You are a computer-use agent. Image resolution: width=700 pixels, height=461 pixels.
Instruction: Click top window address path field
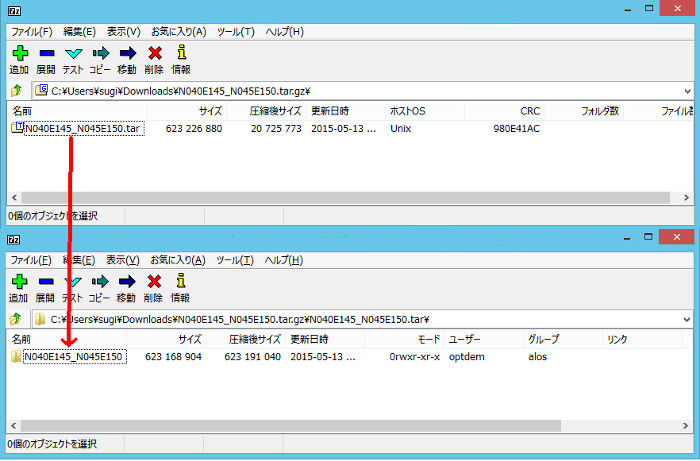[x=350, y=91]
